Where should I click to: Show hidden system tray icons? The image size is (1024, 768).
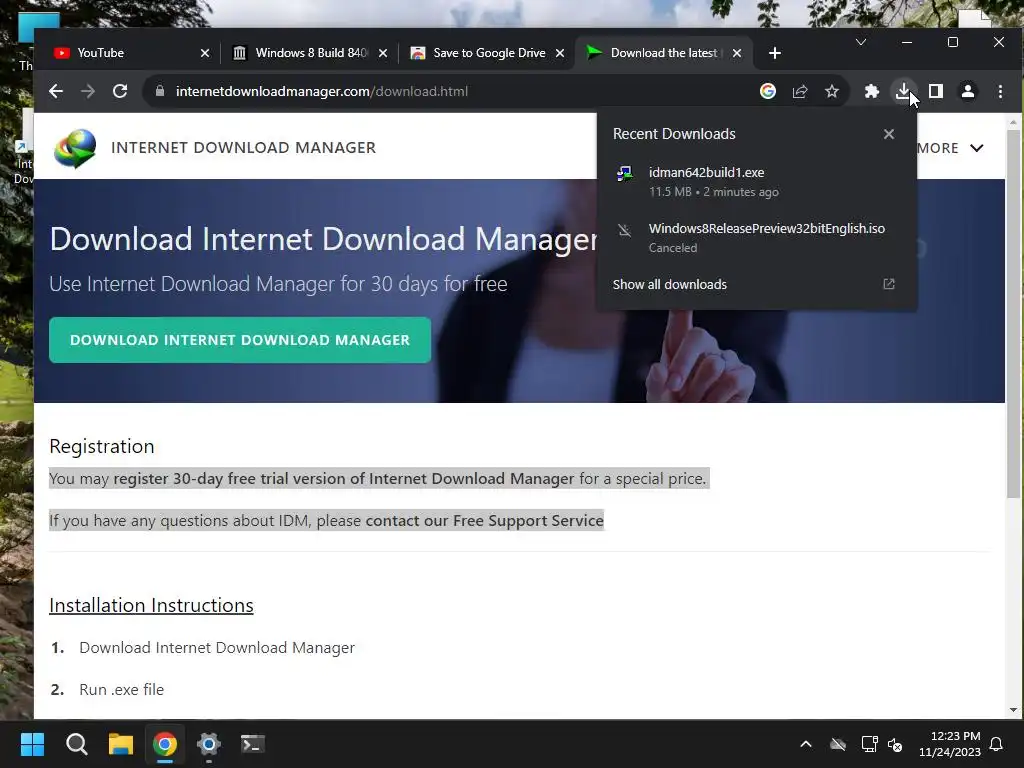click(x=806, y=744)
